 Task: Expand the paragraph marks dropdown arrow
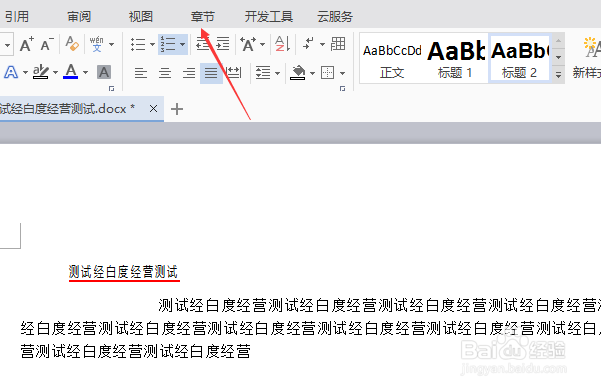pyautogui.click(x=322, y=44)
